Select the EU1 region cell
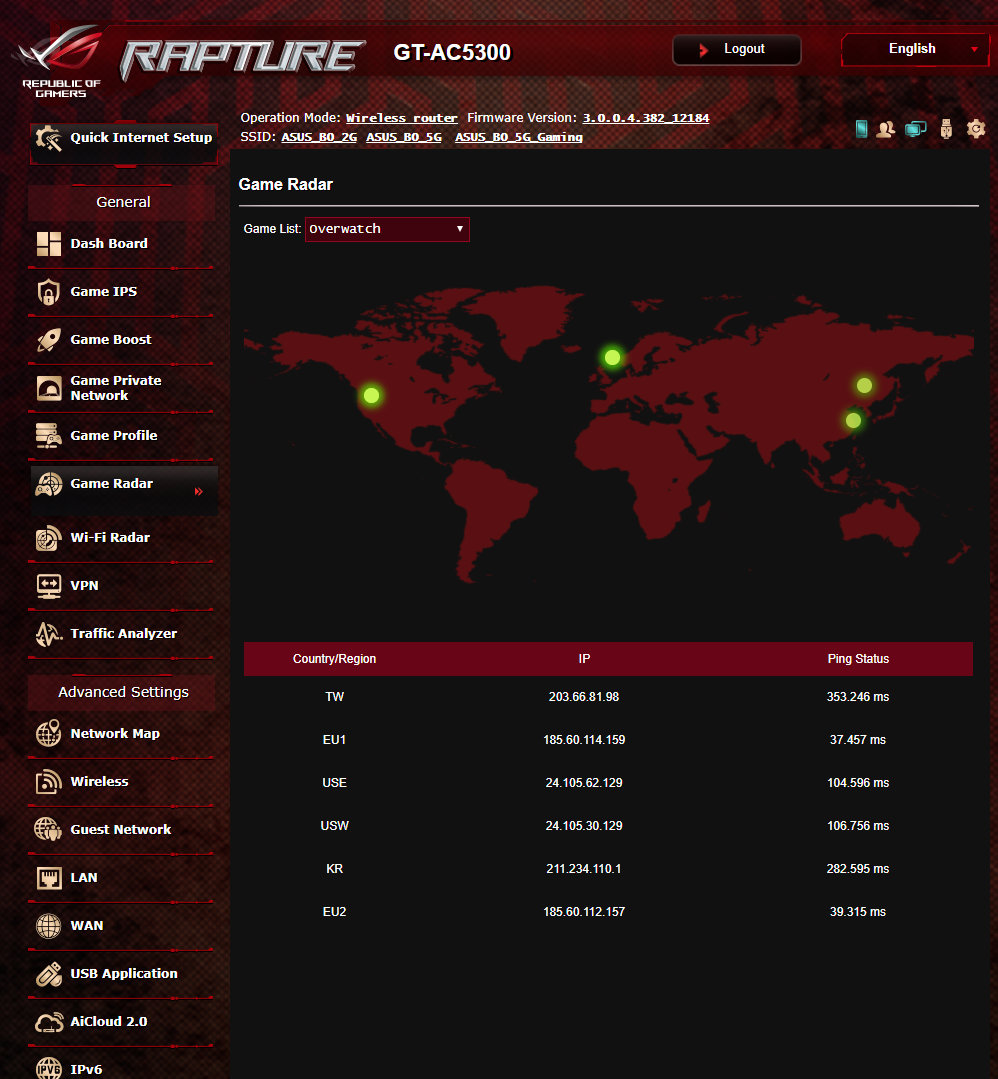The image size is (998, 1079). point(335,740)
